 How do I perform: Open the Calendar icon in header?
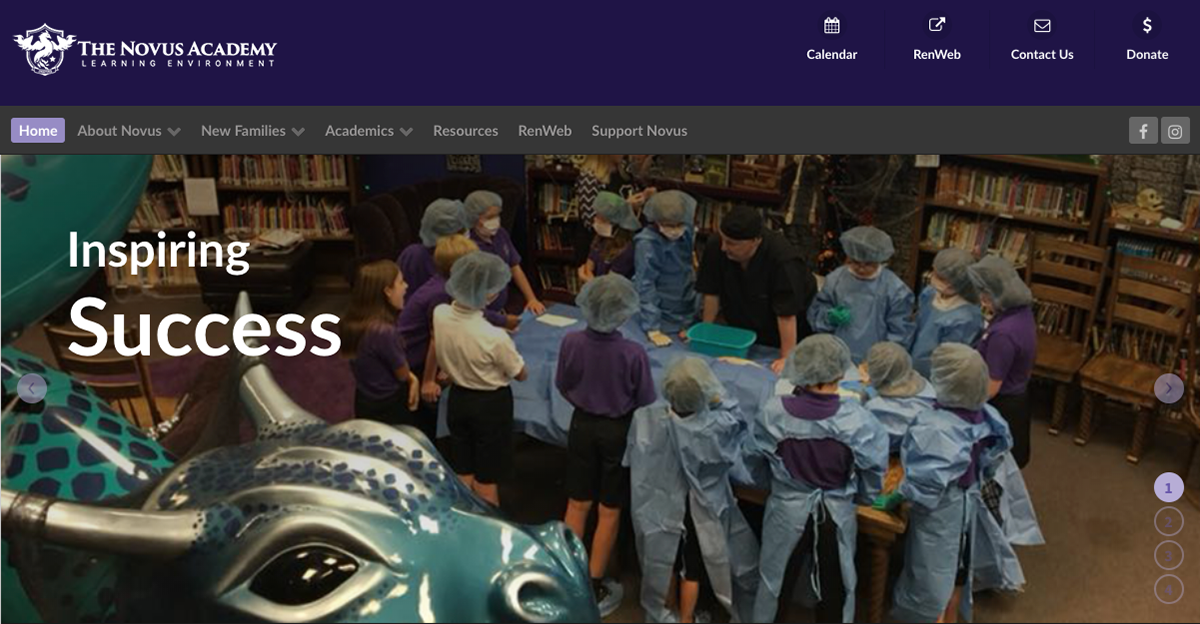click(832, 26)
